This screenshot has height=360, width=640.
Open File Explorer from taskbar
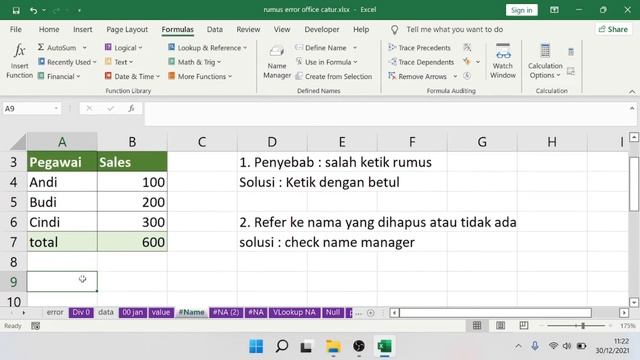pyautogui.click(x=333, y=346)
